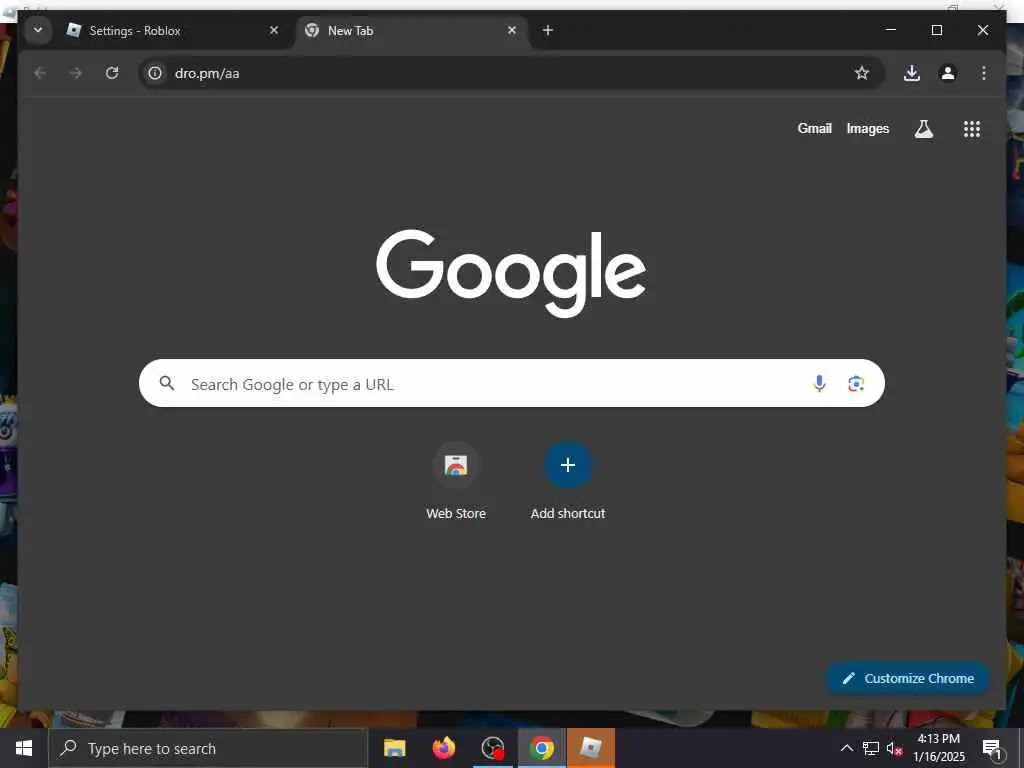Screen dimensions: 1024x768
Task: Reload the current page
Action: click(112, 73)
